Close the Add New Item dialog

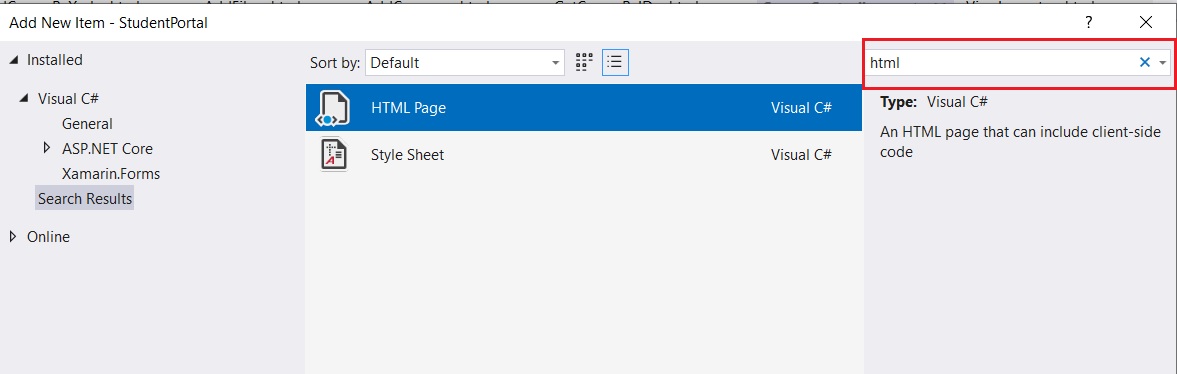click(x=1145, y=23)
